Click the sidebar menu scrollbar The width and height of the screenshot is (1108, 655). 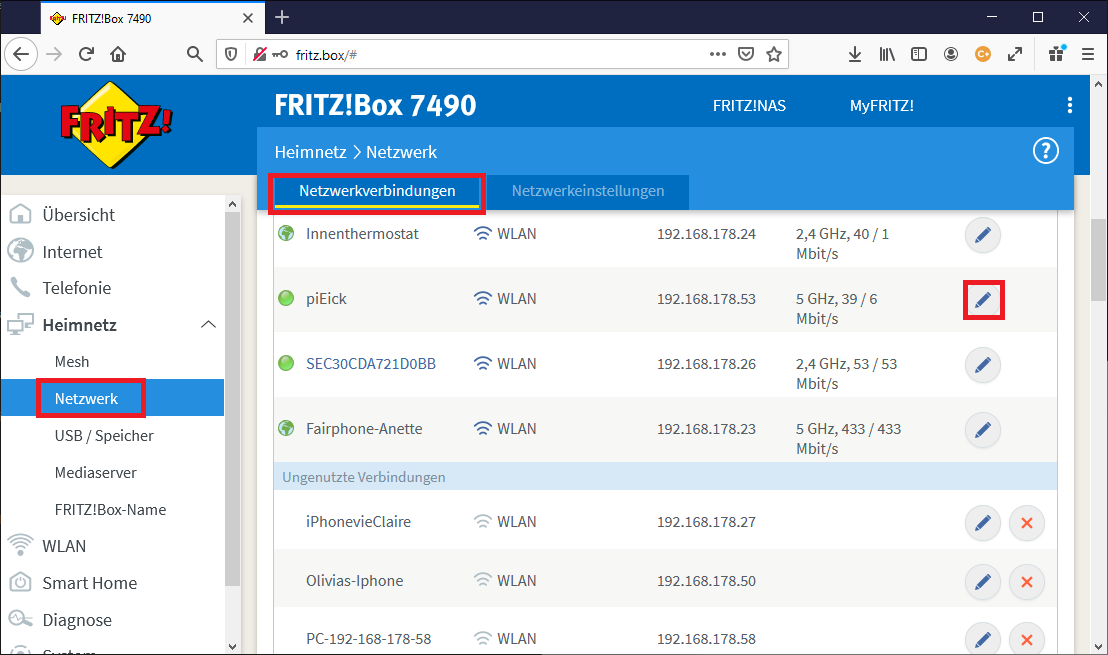tap(232, 399)
